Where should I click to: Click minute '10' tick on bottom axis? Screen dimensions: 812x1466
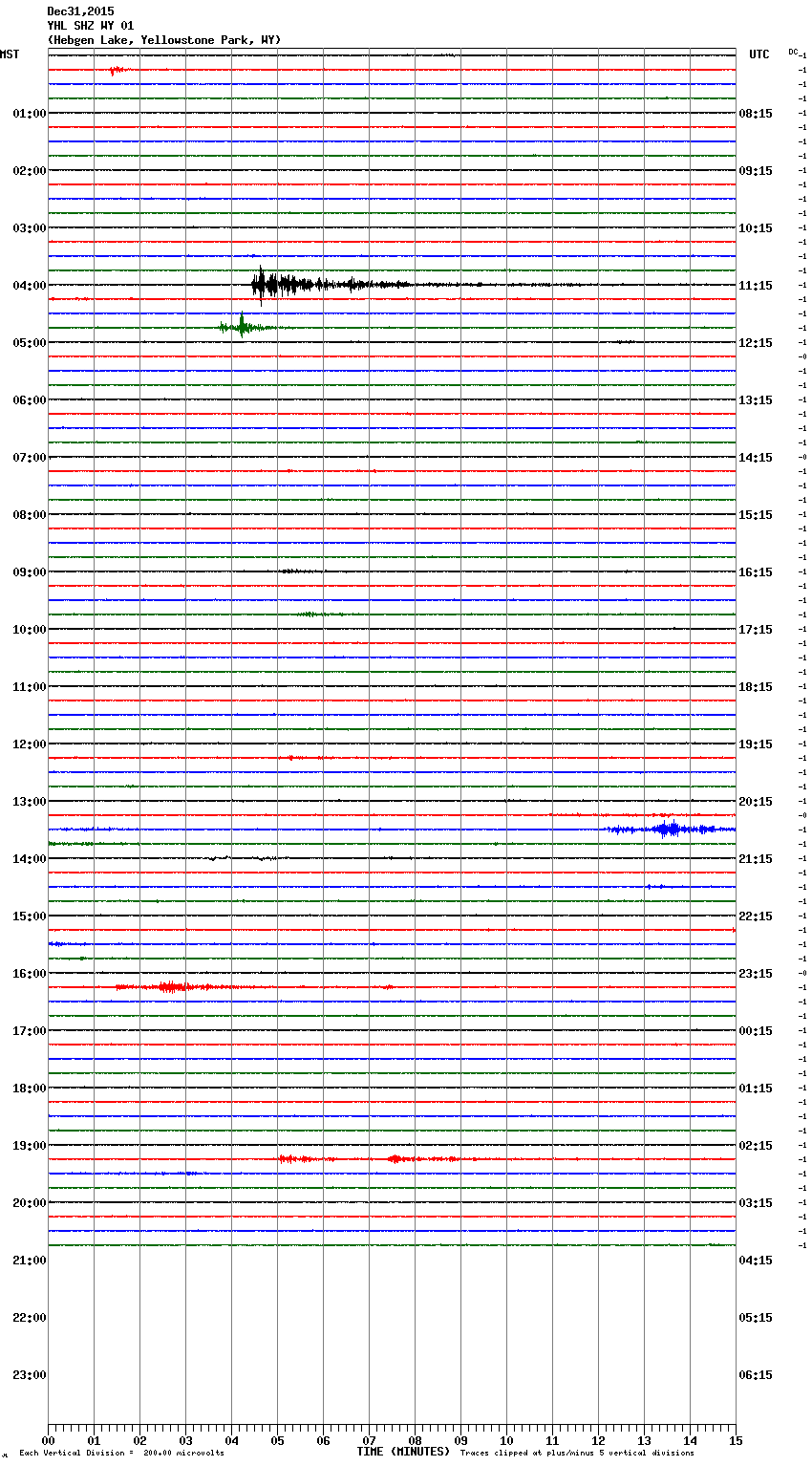pos(506,1440)
